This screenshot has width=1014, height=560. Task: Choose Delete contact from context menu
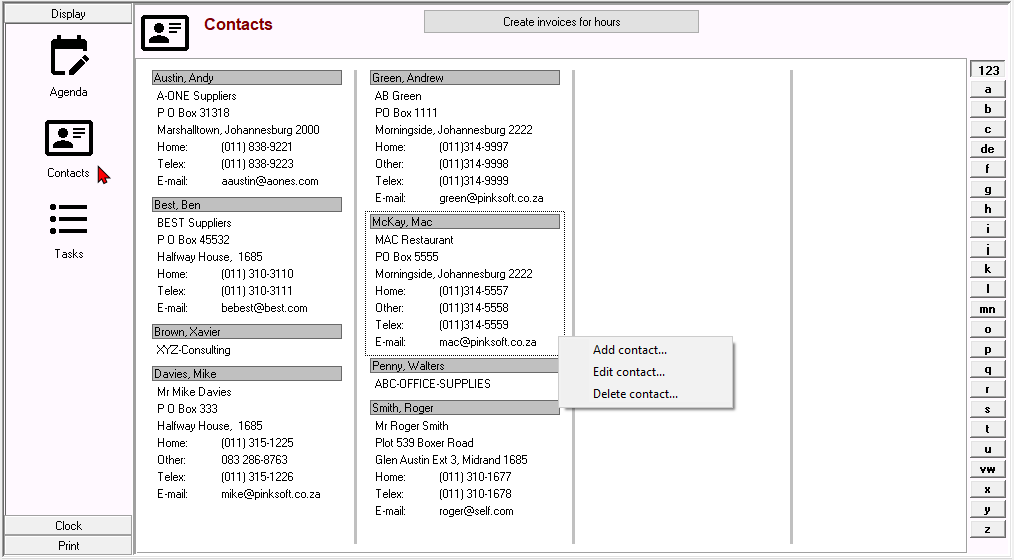[x=635, y=394]
